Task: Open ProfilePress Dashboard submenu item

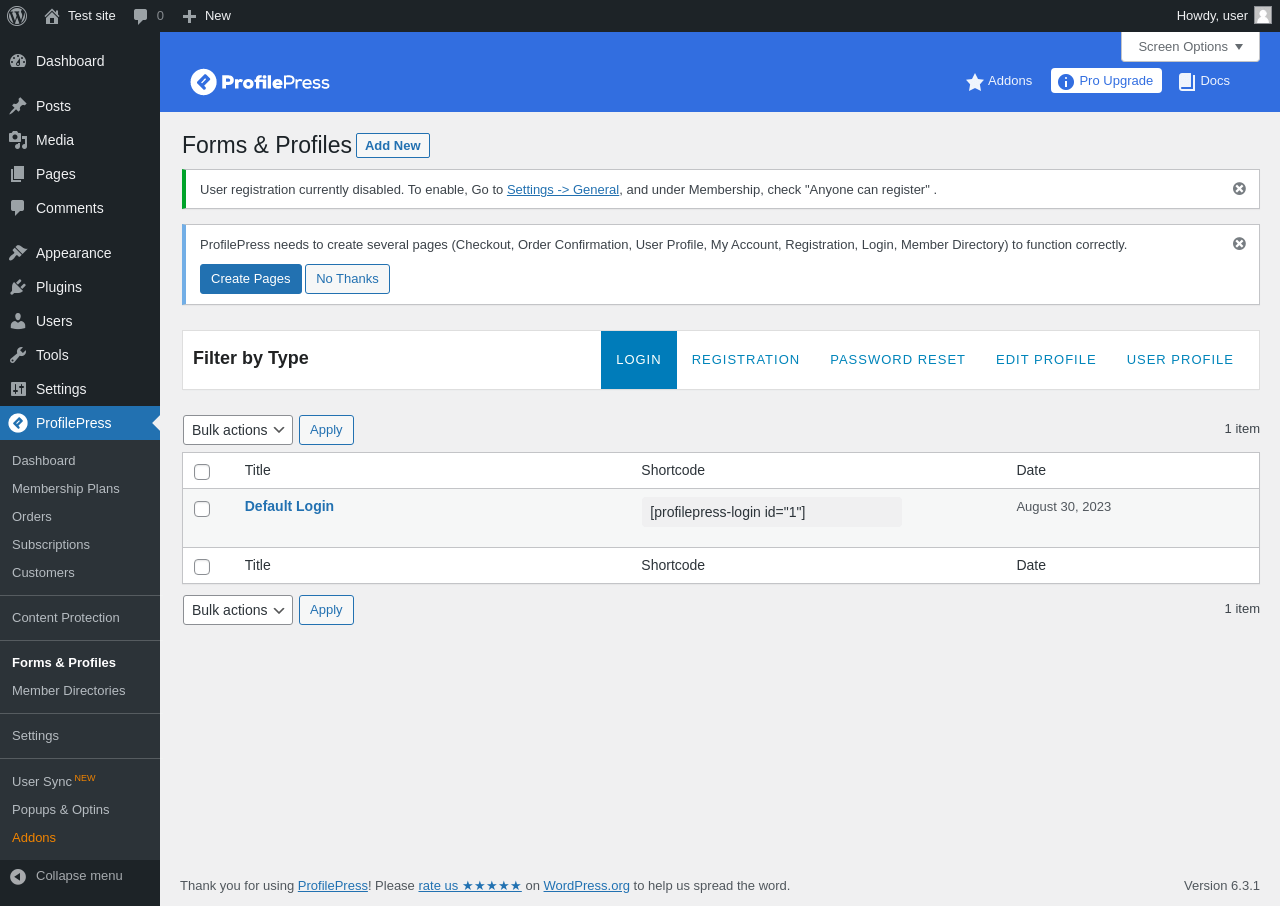Action: (44, 461)
